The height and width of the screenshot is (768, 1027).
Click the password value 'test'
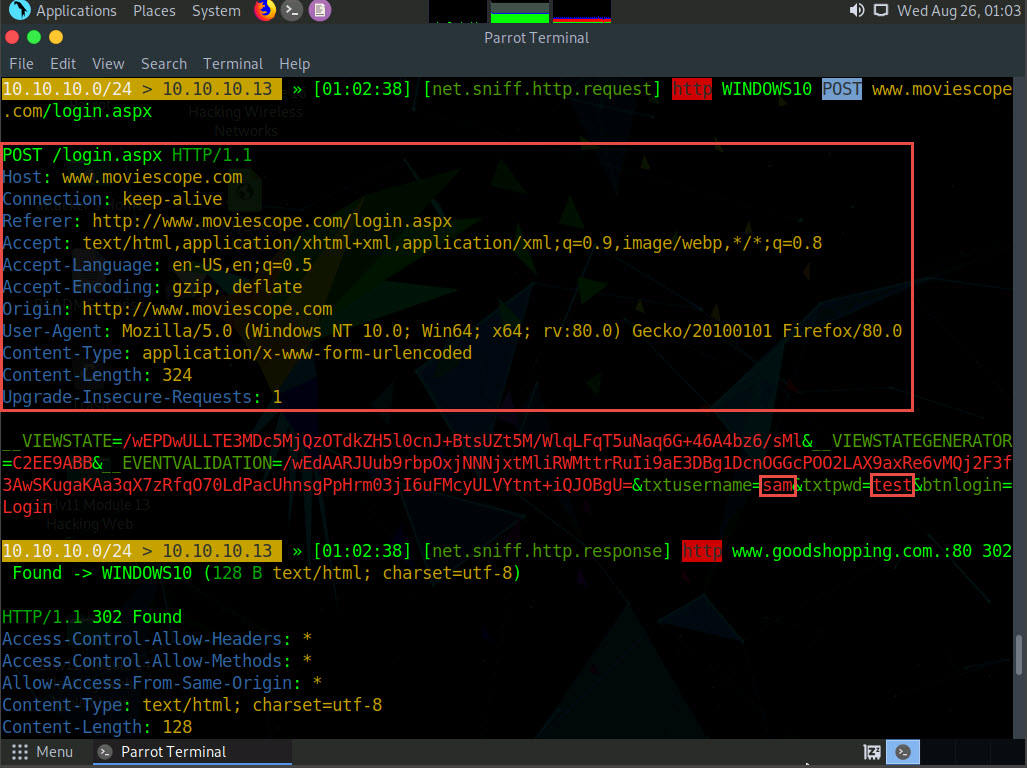coord(891,485)
